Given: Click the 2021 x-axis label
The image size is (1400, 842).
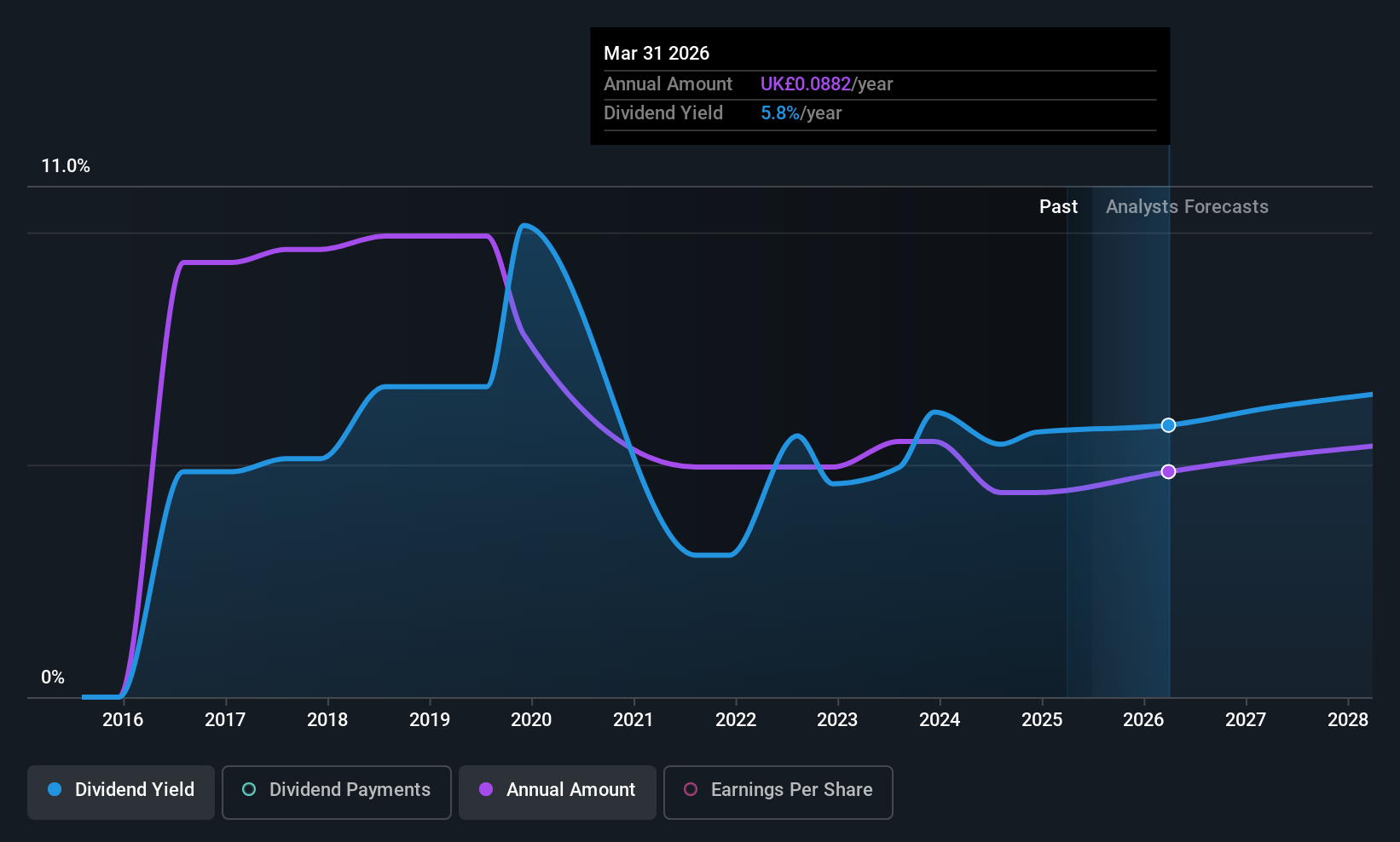Looking at the screenshot, I should pos(633,720).
